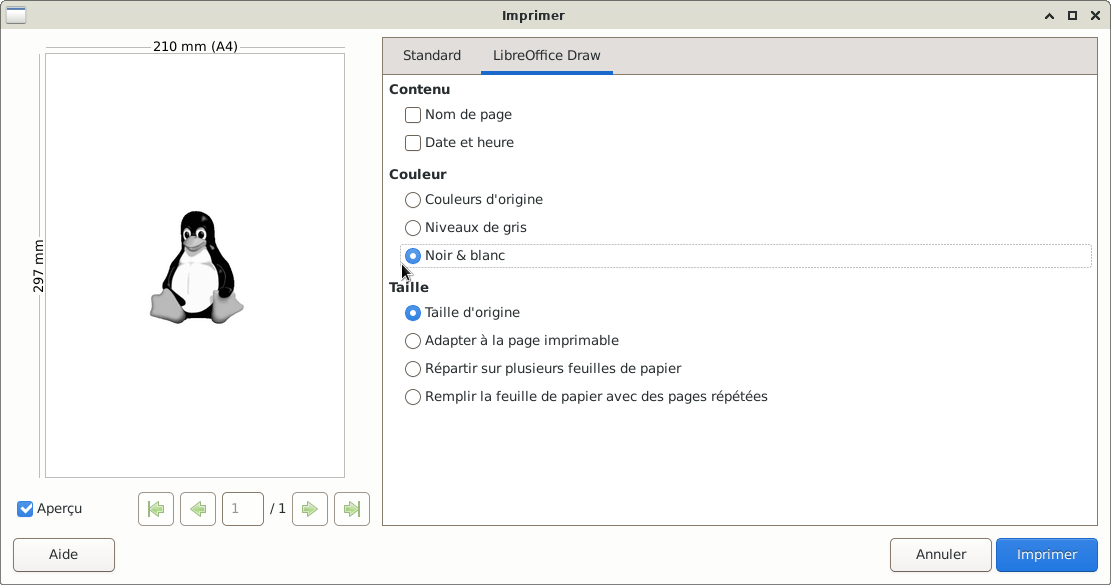
Task: Go to the first preview page
Action: click(x=156, y=509)
